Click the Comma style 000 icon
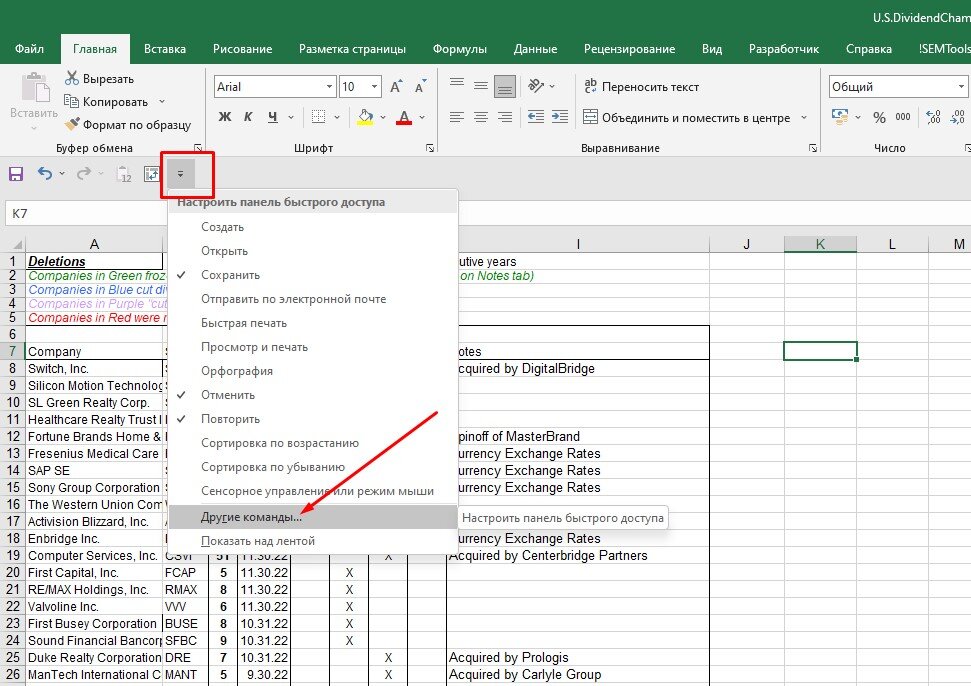This screenshot has height=686, width=971. (903, 117)
